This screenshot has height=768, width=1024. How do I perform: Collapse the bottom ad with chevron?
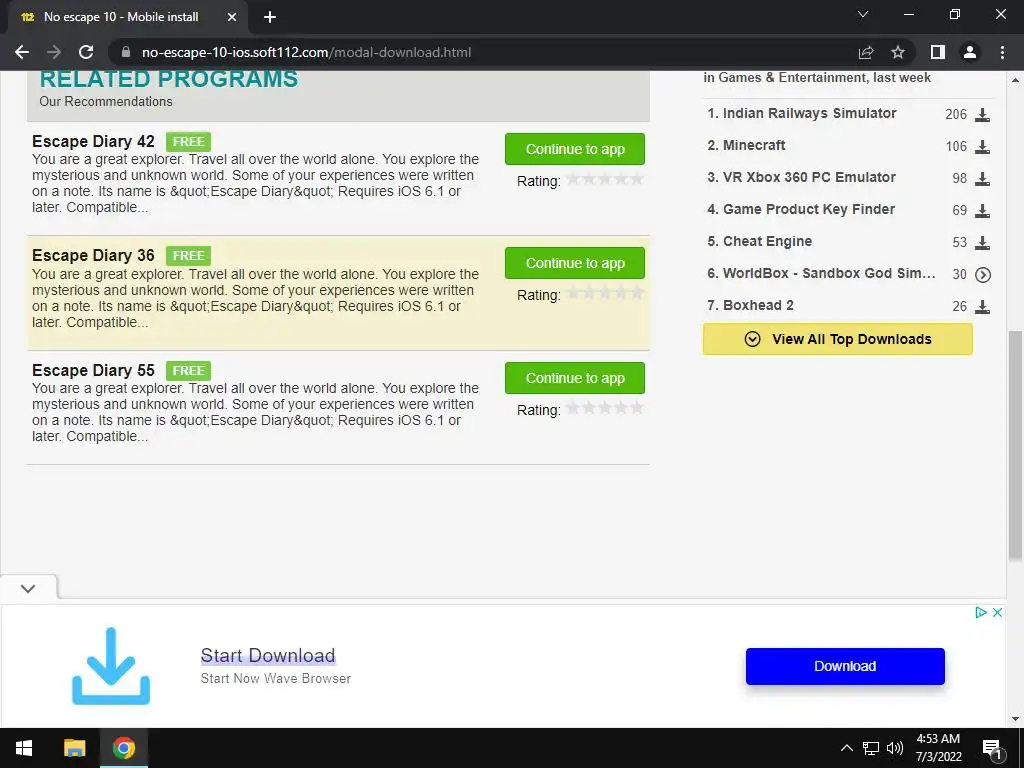point(28,588)
